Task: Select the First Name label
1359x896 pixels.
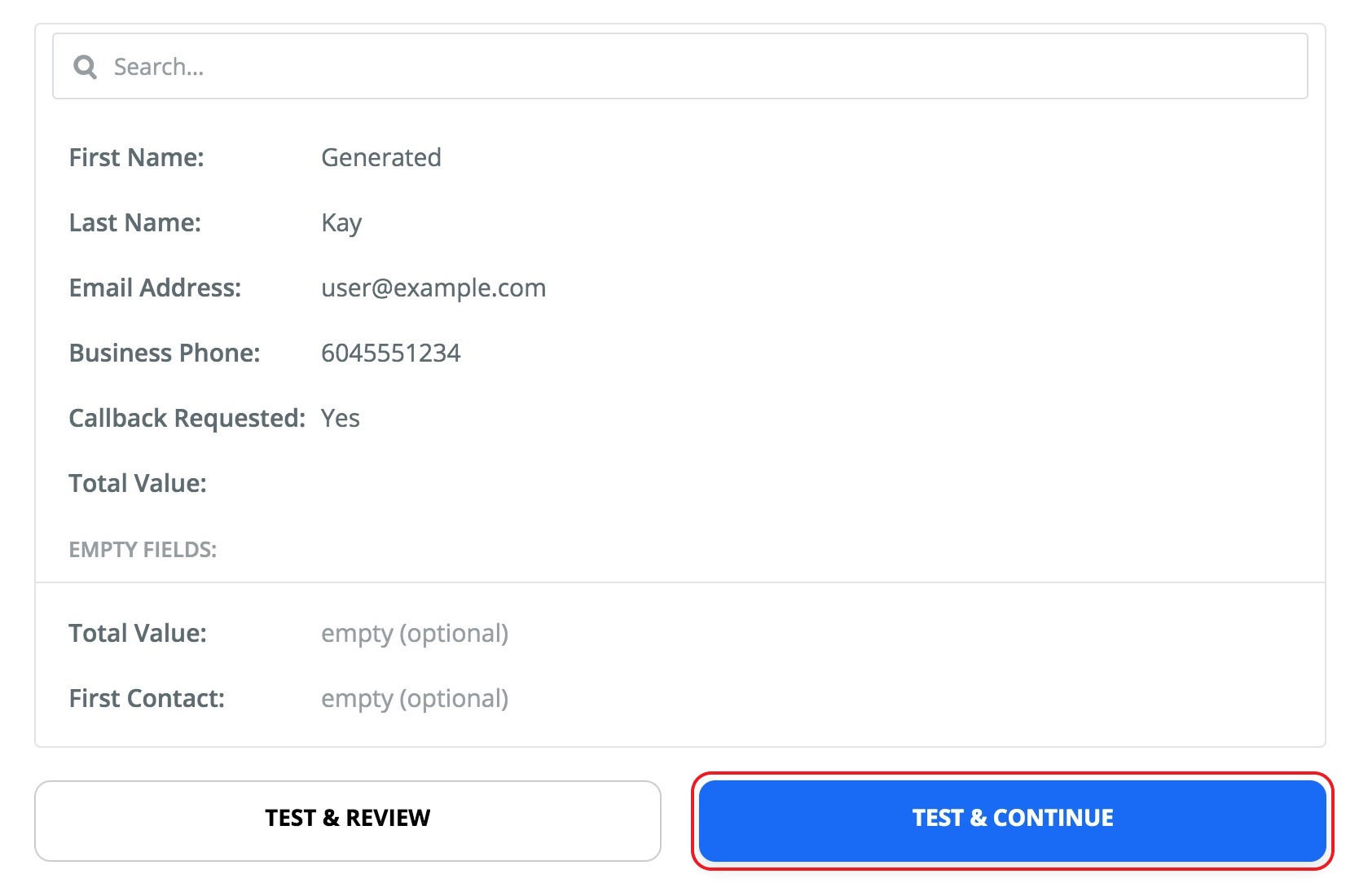Action: point(136,157)
